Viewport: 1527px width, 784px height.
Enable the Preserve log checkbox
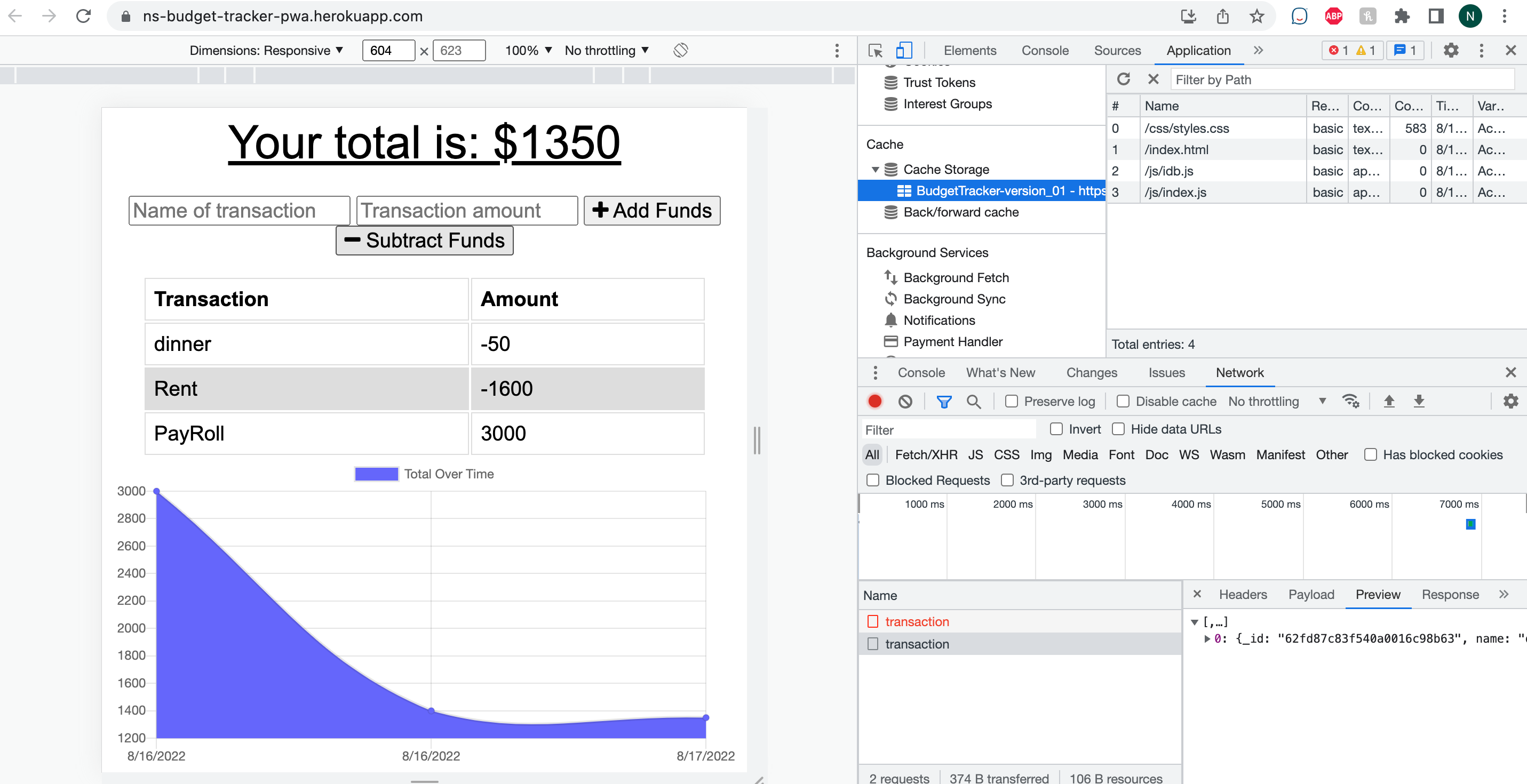click(x=1011, y=401)
